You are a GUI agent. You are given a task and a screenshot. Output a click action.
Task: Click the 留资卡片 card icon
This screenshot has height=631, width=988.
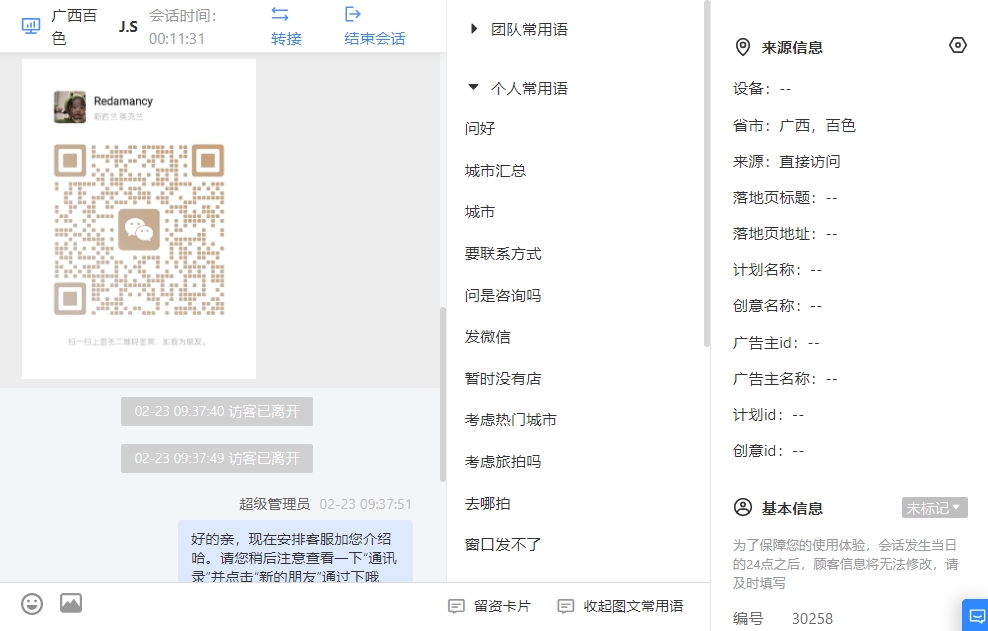pos(456,606)
